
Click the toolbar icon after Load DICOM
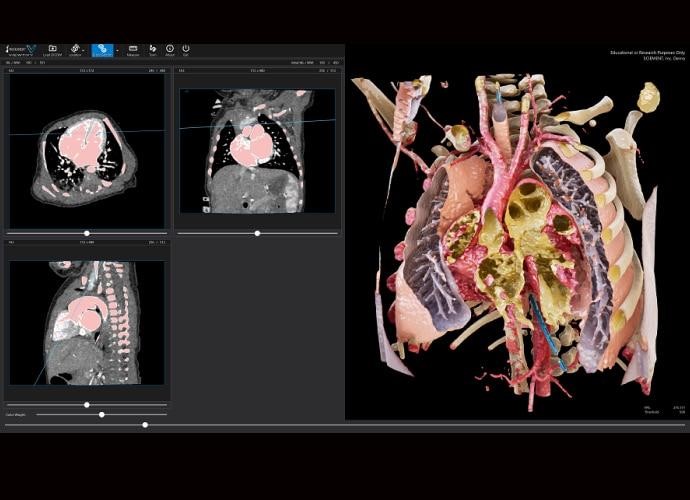tap(75, 50)
